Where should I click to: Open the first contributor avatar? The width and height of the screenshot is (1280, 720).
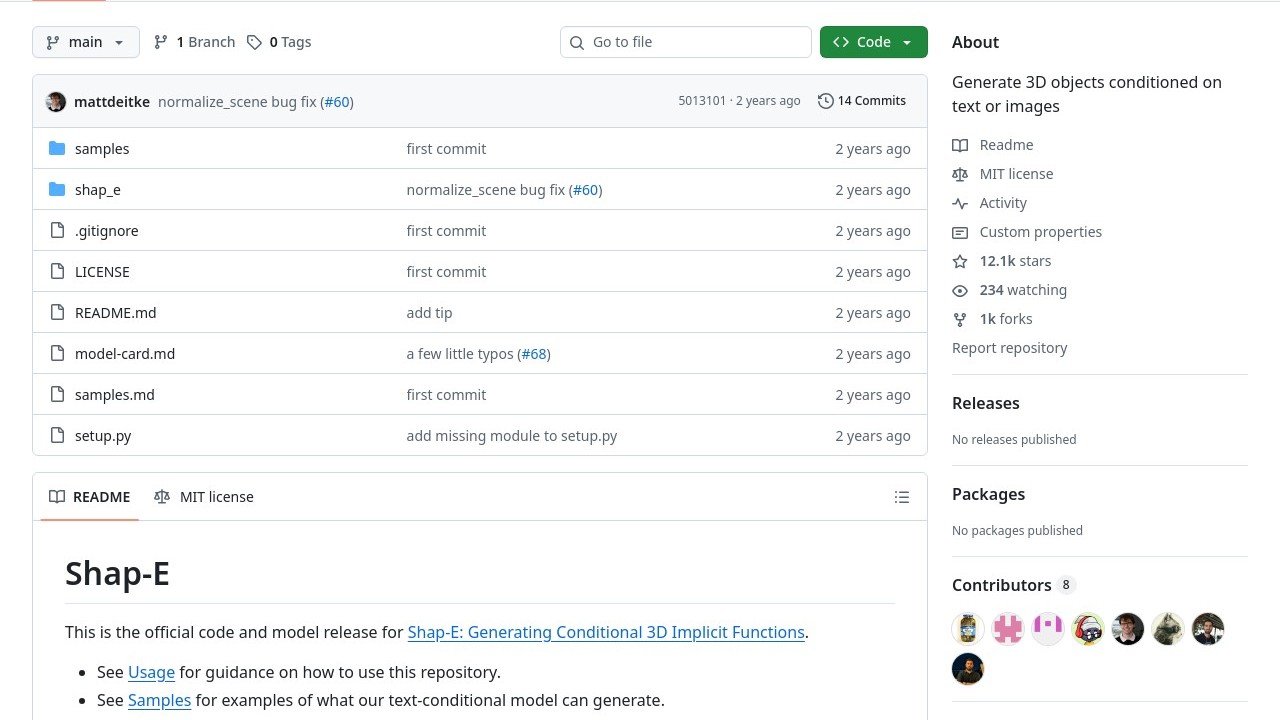click(968, 629)
